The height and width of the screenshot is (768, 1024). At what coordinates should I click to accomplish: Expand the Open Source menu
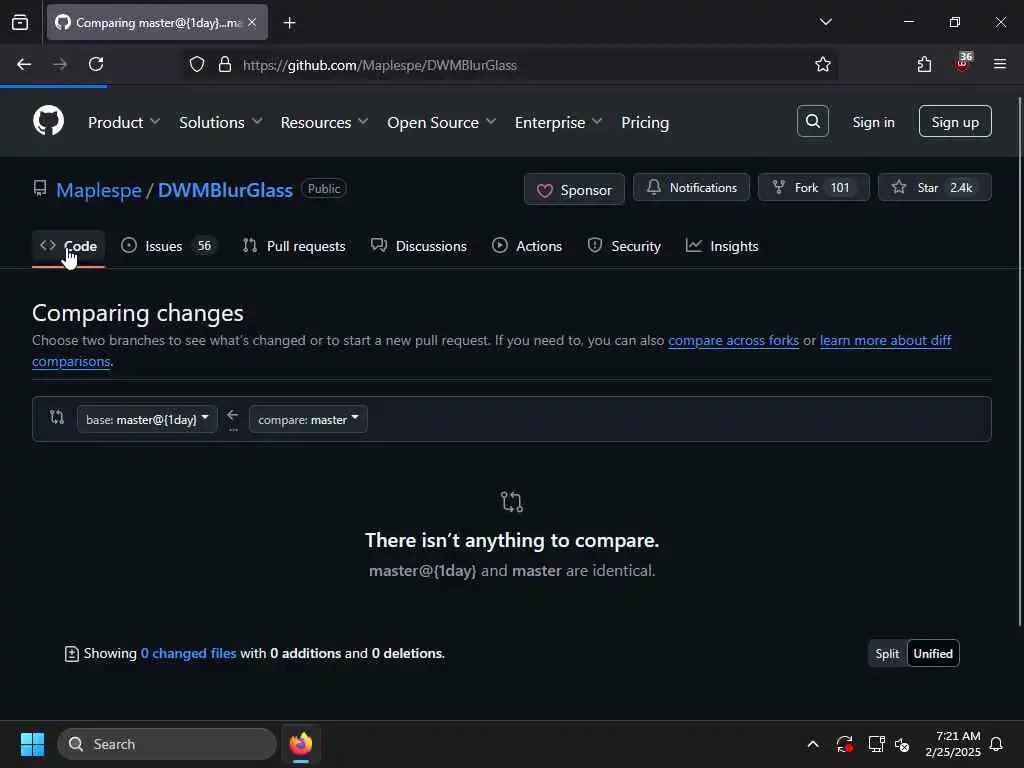click(x=441, y=122)
